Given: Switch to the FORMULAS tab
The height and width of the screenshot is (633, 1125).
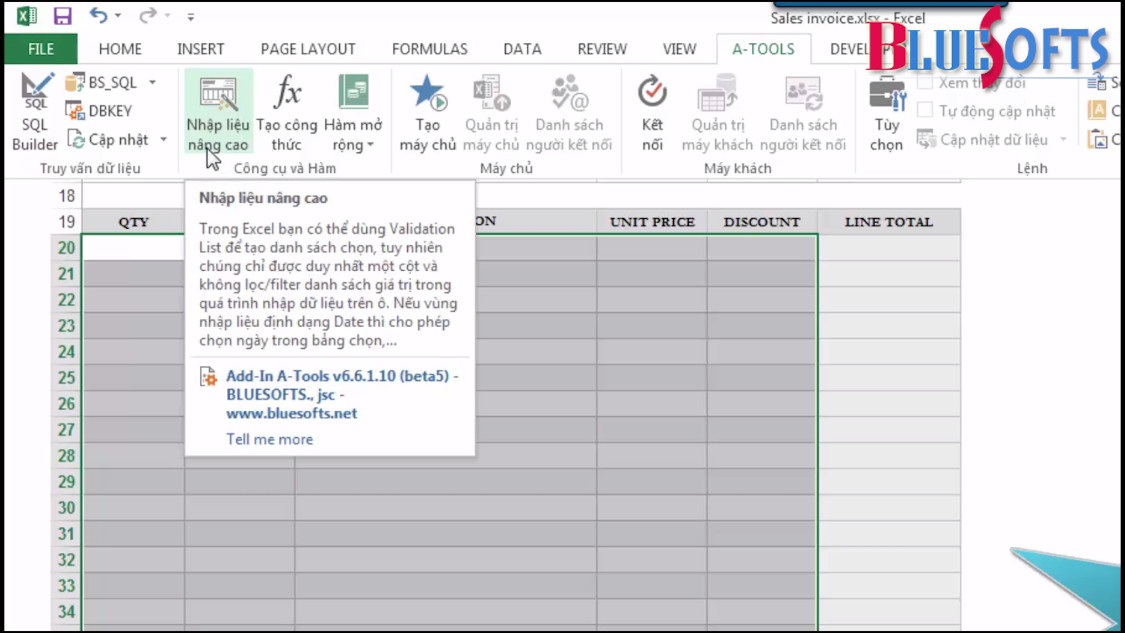Looking at the screenshot, I should [430, 49].
